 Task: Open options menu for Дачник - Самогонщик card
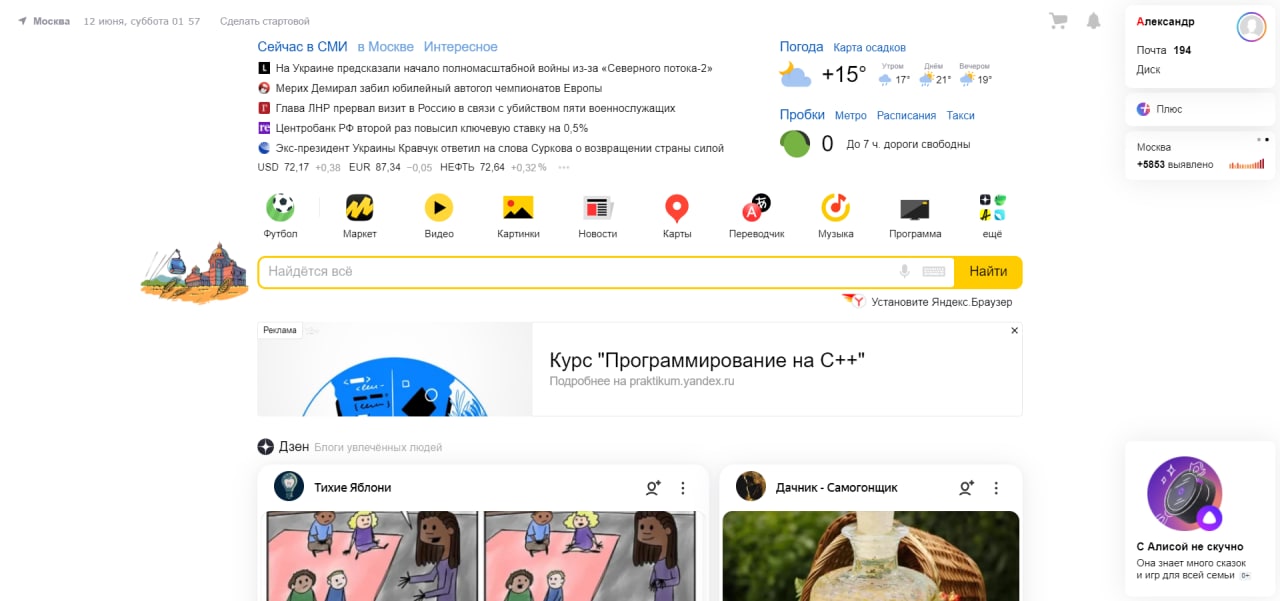coord(996,488)
